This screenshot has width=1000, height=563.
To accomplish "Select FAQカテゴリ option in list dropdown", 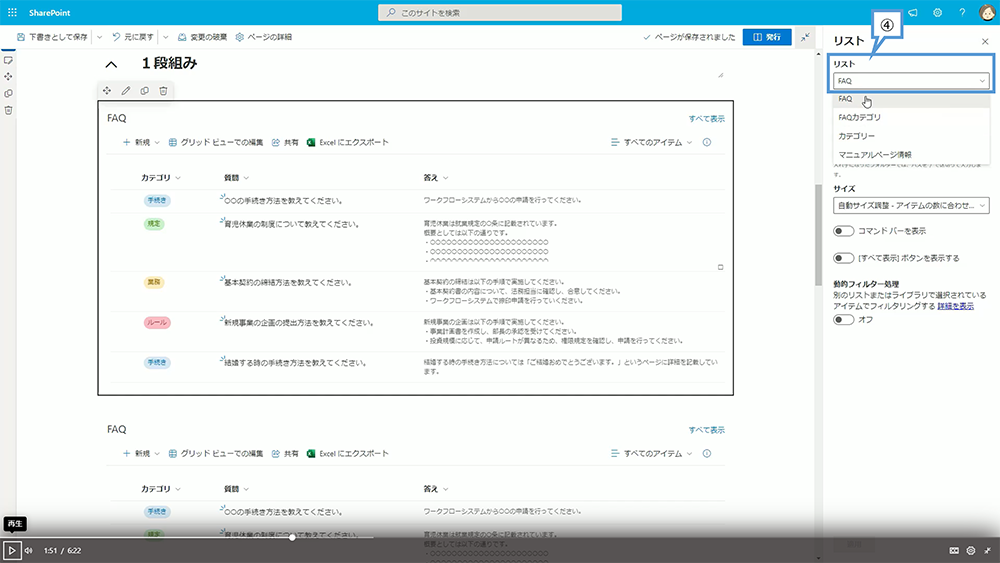I will click(x=911, y=117).
